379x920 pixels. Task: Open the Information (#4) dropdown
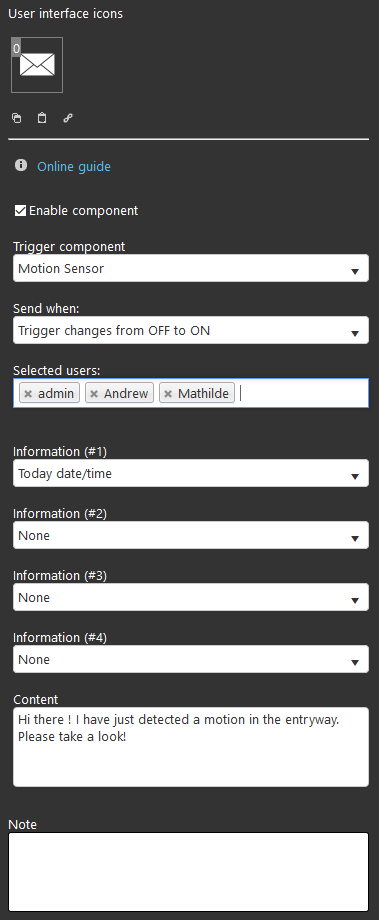tap(191, 659)
